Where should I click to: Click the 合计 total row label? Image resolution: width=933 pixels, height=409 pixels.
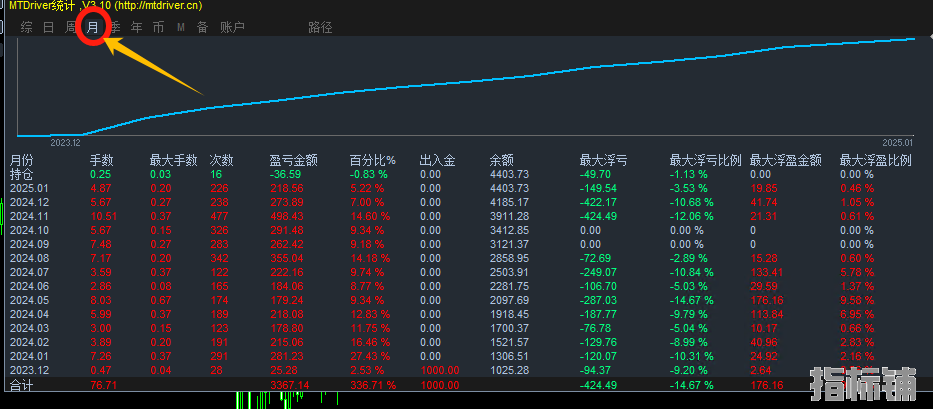click(x=22, y=384)
